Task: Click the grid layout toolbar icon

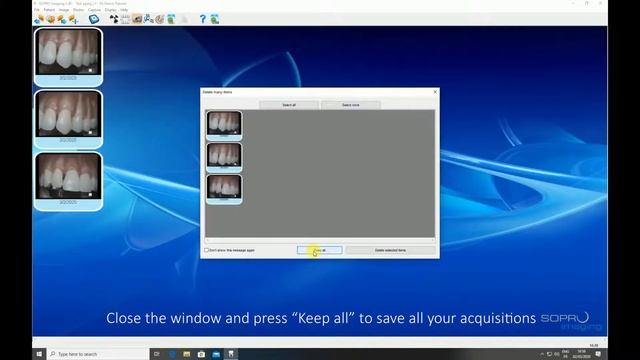Action: click(x=125, y=19)
